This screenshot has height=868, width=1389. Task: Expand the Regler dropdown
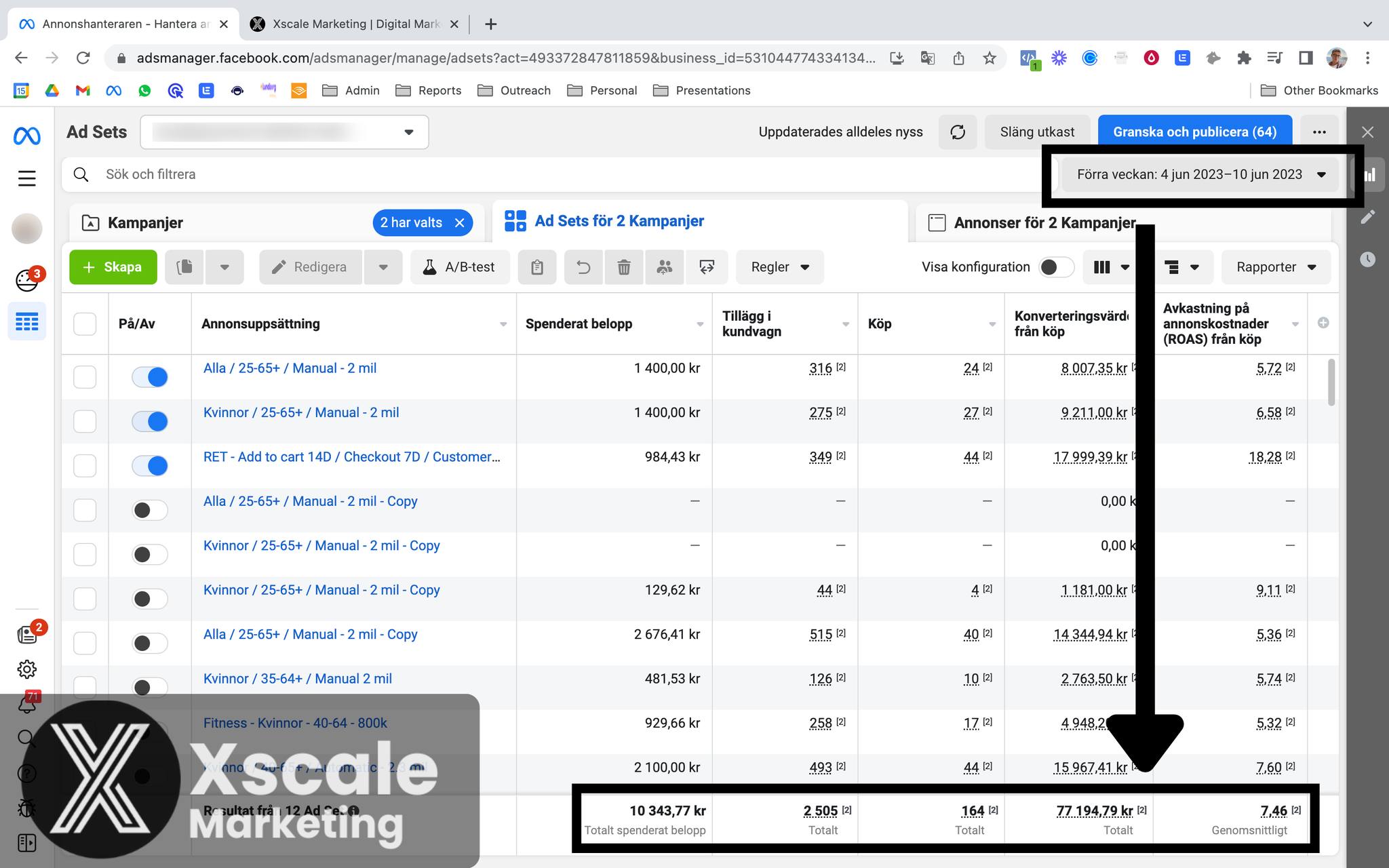click(780, 267)
